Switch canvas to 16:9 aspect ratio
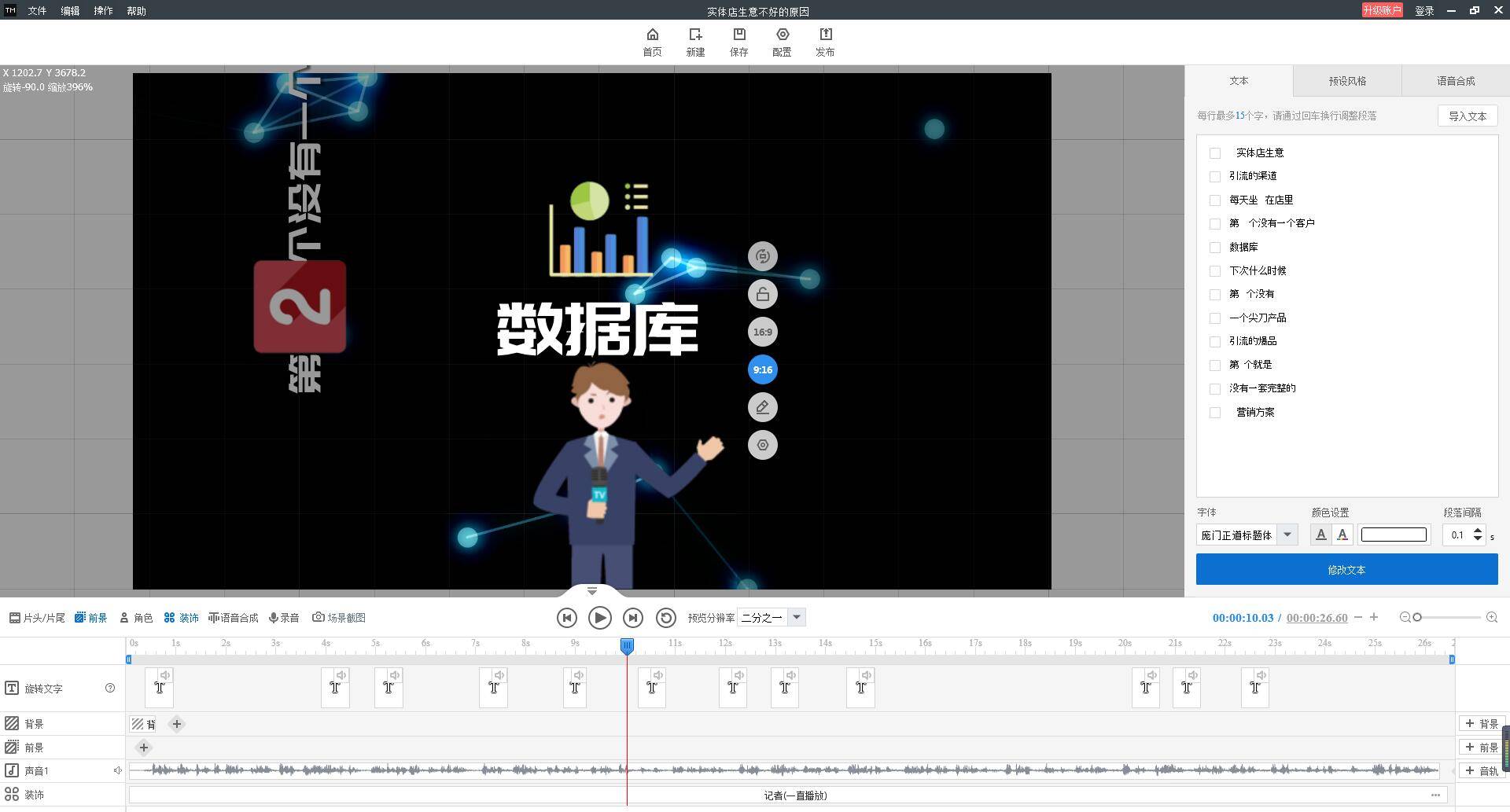 (763, 332)
